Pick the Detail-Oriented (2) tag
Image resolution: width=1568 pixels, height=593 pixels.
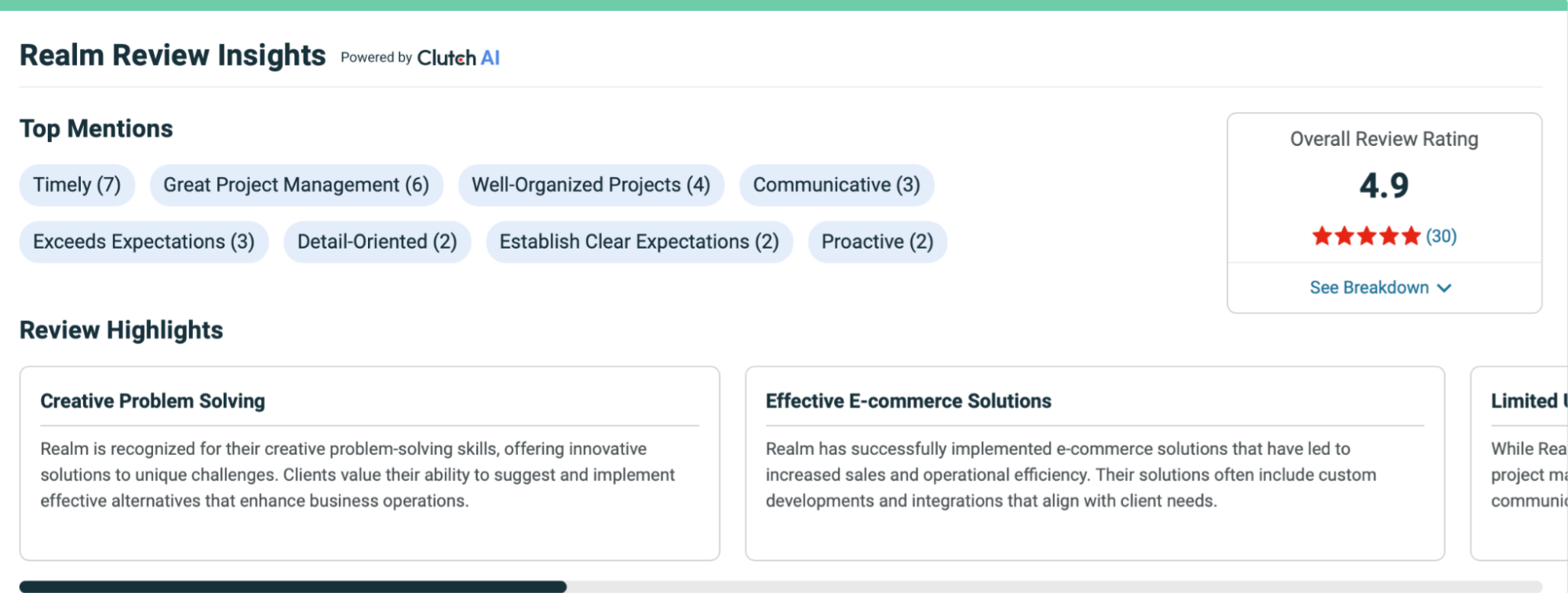(x=377, y=242)
